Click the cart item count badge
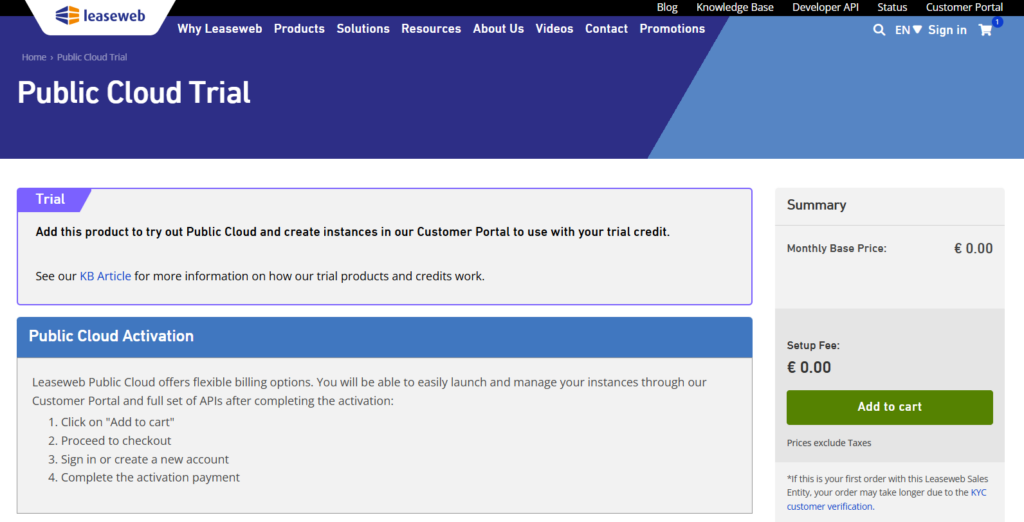 [x=997, y=22]
